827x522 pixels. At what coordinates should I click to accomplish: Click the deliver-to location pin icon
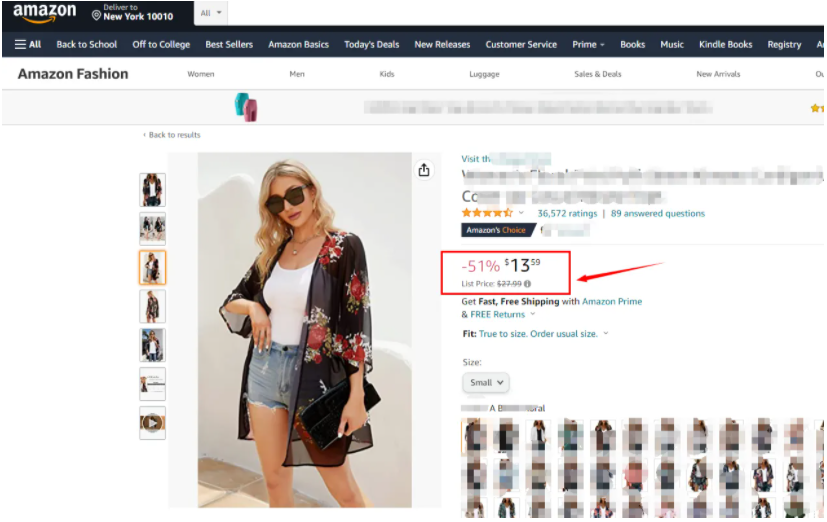click(96, 15)
